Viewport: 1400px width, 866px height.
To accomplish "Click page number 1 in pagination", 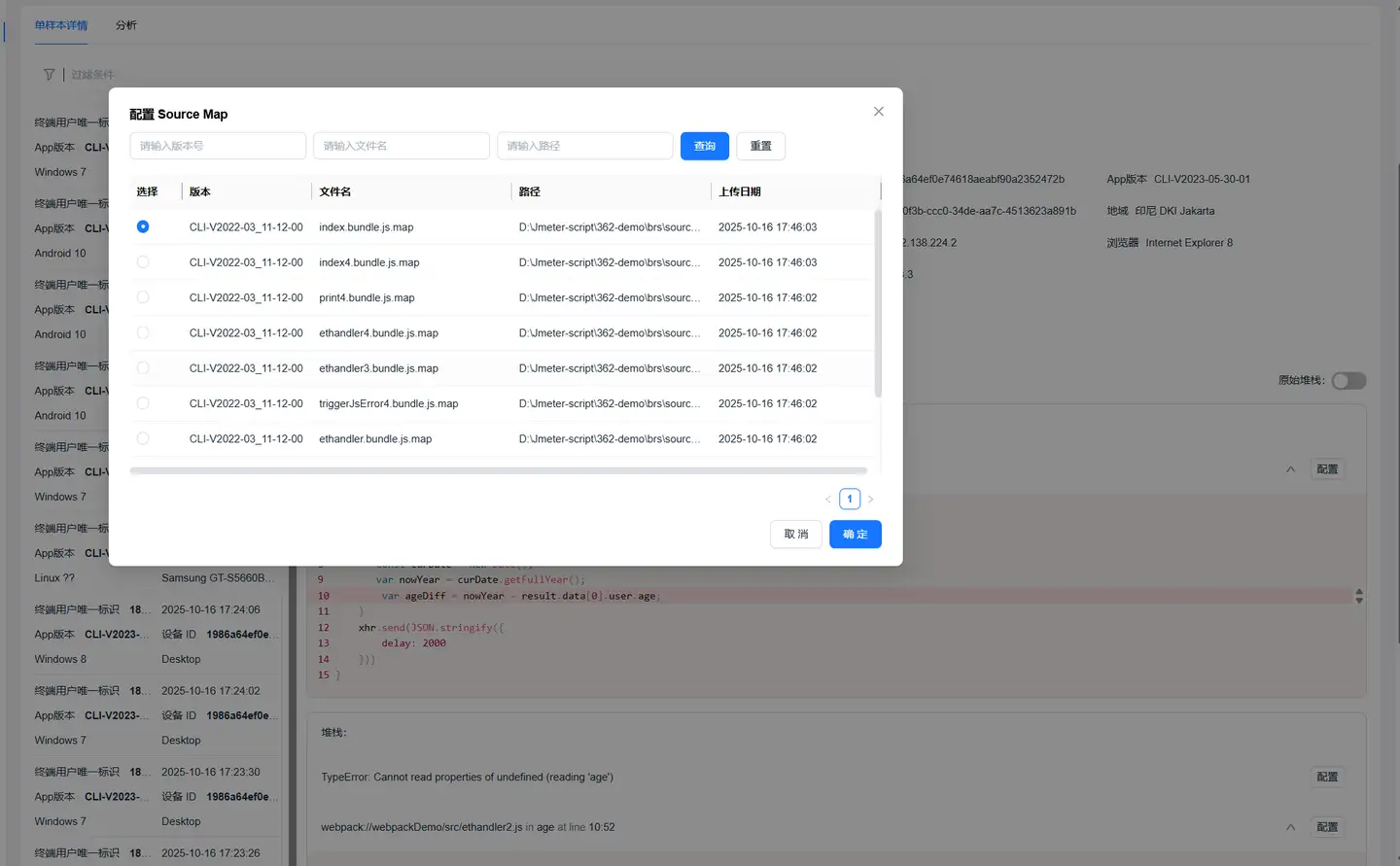I will coord(850,500).
